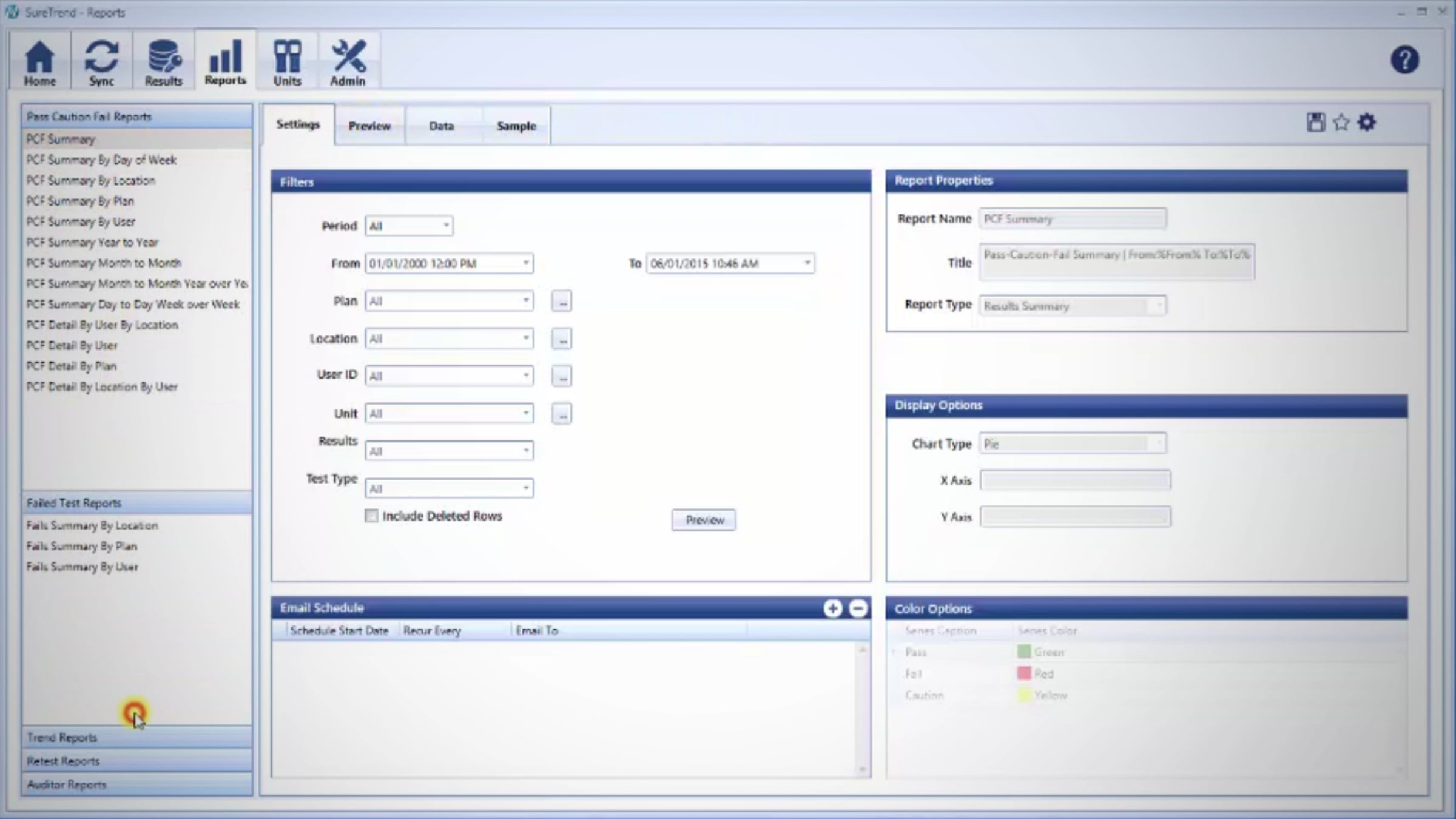Remove email schedule with minus icon
This screenshot has width=1456, height=819.
pyautogui.click(x=858, y=608)
